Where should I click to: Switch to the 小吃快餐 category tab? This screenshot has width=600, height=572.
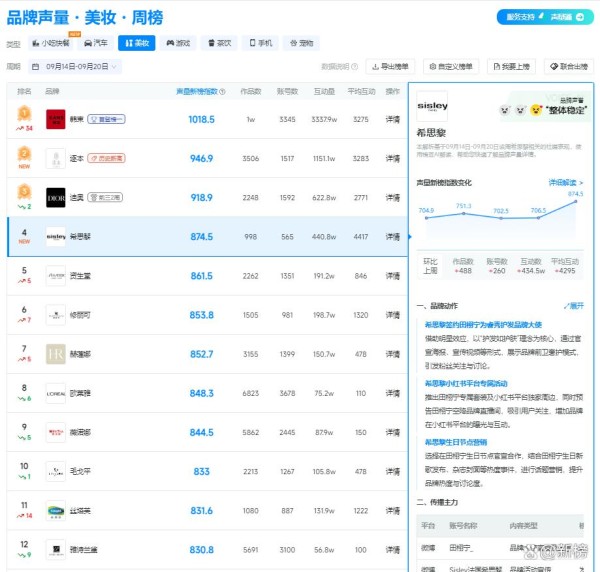pos(51,43)
